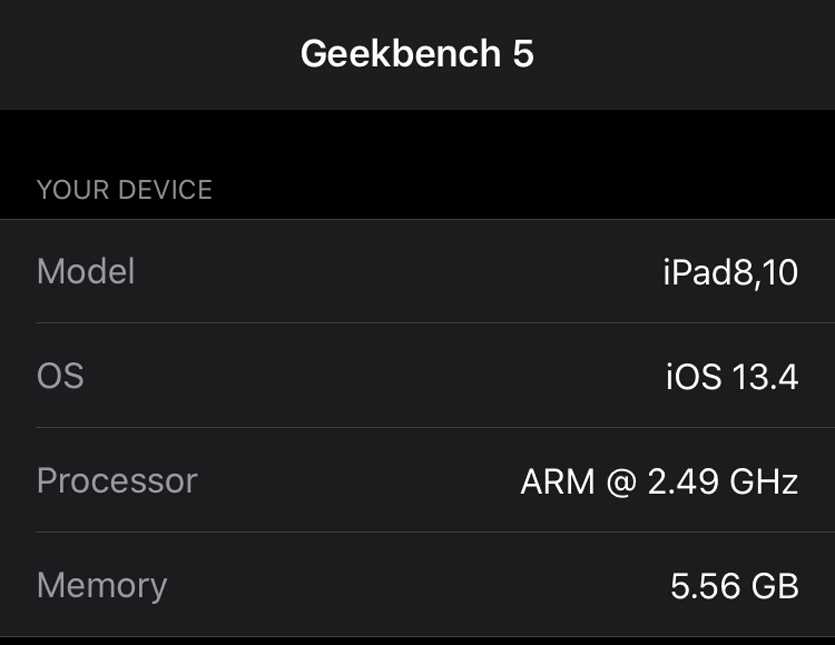Click the GHz unit text
This screenshot has width=835, height=645.
pyautogui.click(x=765, y=482)
